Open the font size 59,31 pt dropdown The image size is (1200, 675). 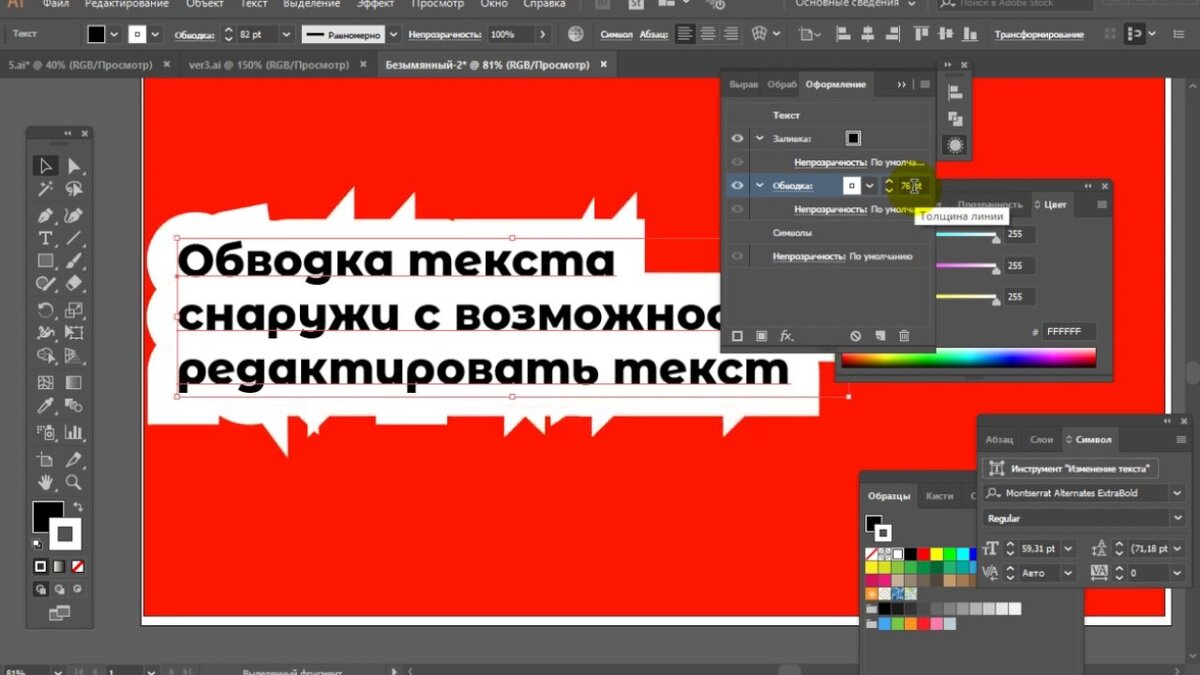click(1068, 549)
